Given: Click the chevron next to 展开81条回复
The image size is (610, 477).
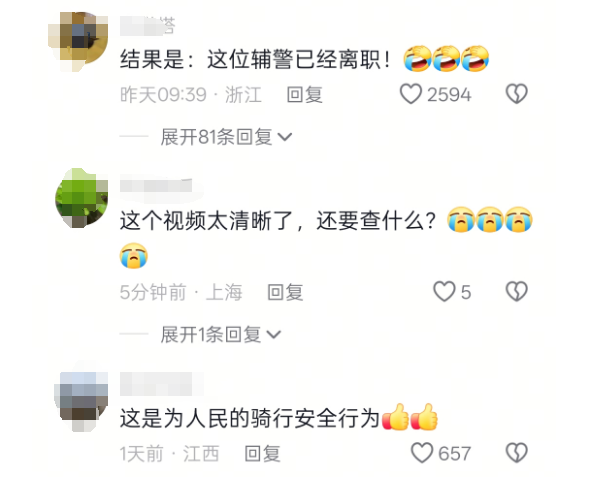Looking at the screenshot, I should [x=285, y=137].
